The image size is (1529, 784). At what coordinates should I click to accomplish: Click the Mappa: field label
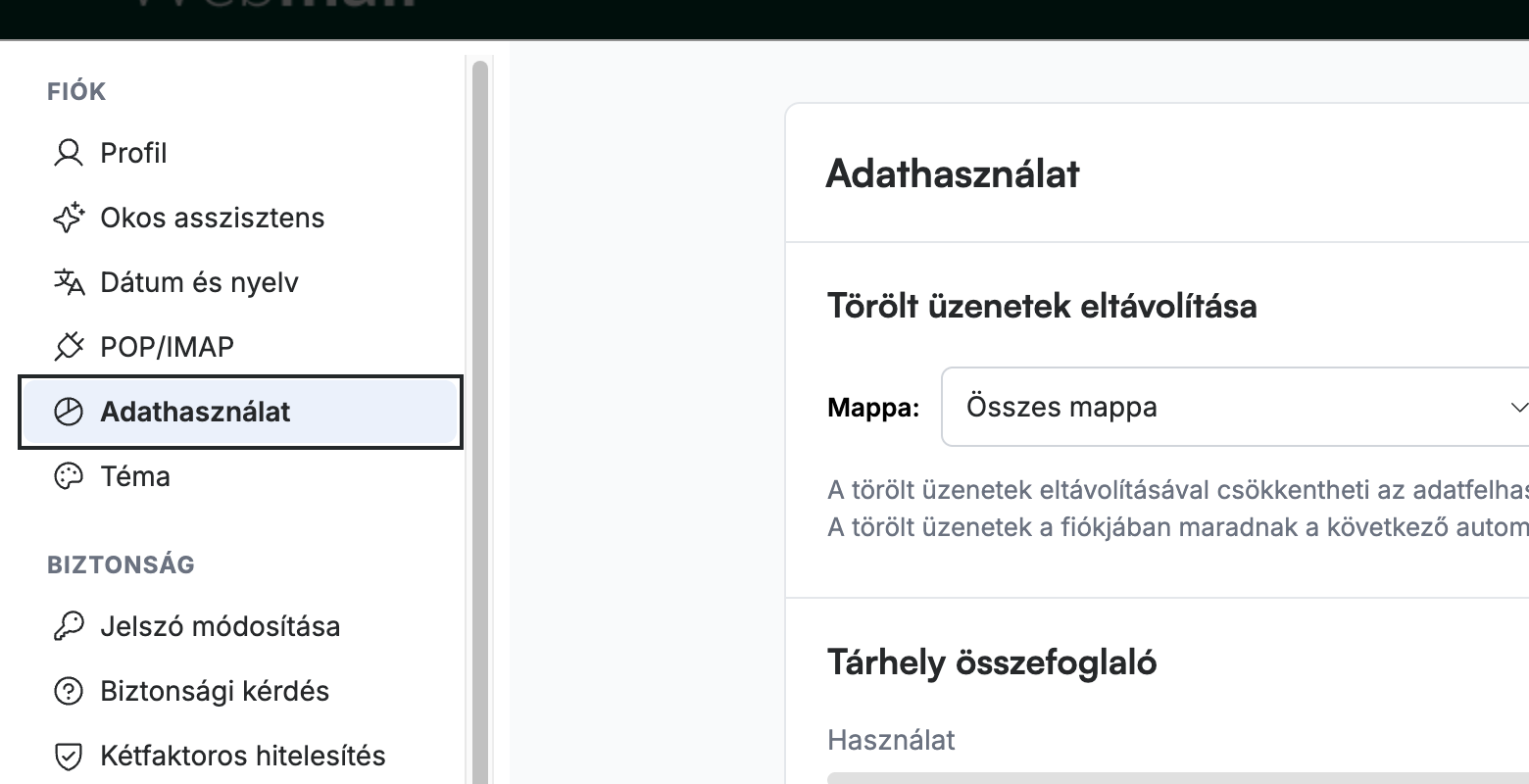tap(873, 408)
